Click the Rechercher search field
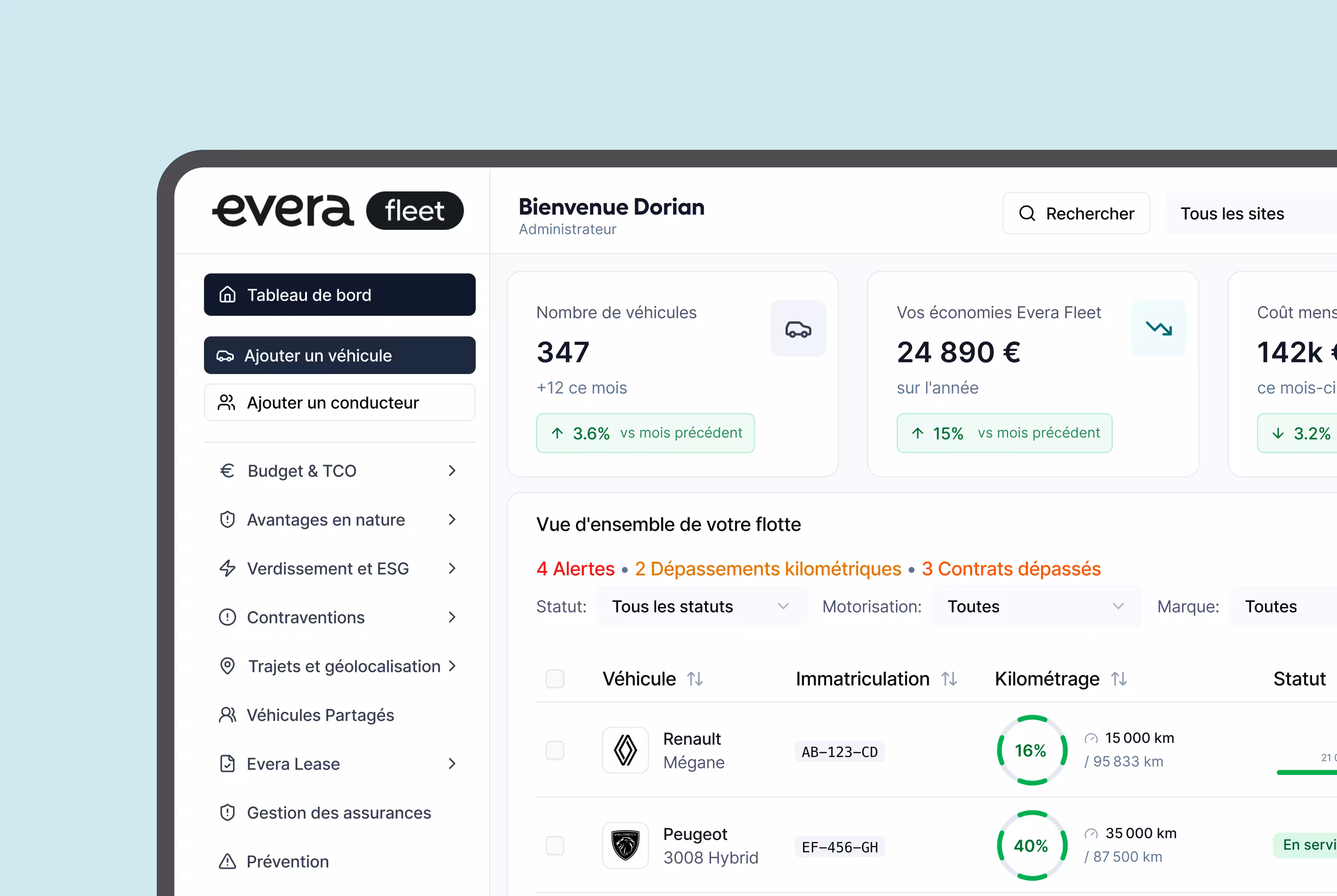The height and width of the screenshot is (896, 1337). (x=1076, y=214)
